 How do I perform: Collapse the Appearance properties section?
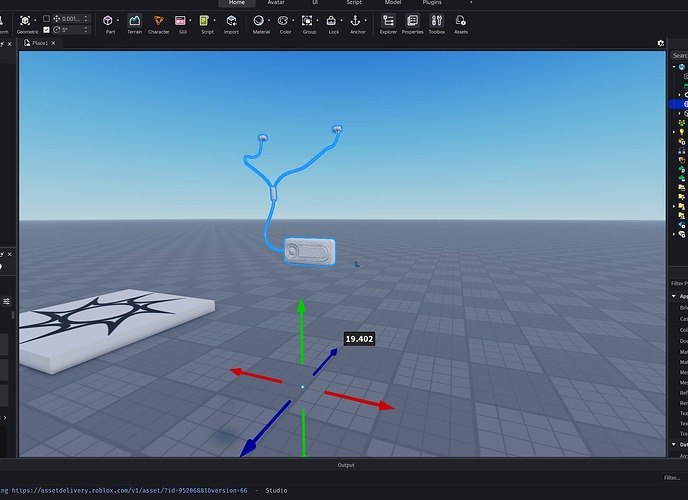pyautogui.click(x=674, y=296)
